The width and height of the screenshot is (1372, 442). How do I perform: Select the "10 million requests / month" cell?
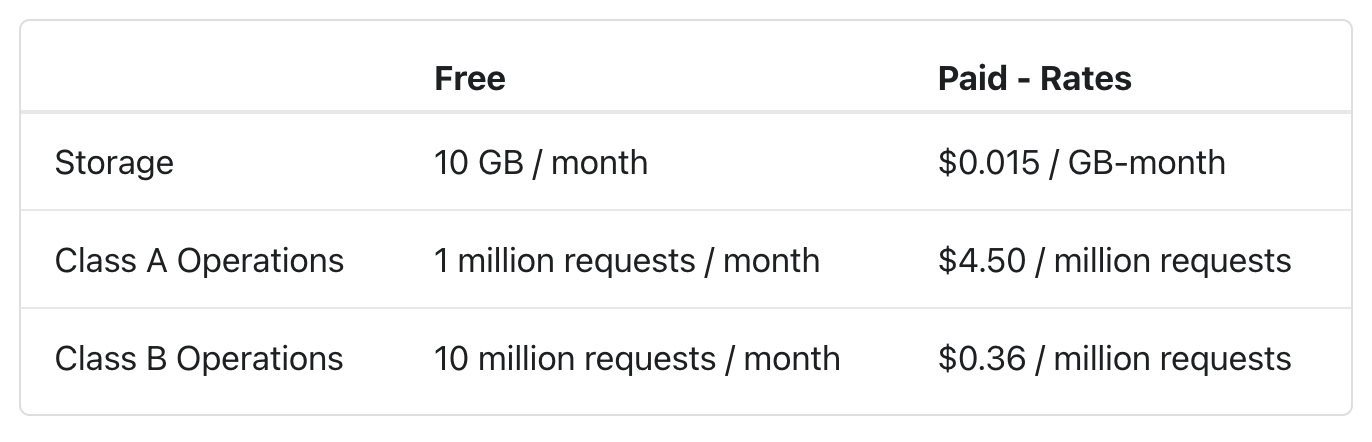637,359
